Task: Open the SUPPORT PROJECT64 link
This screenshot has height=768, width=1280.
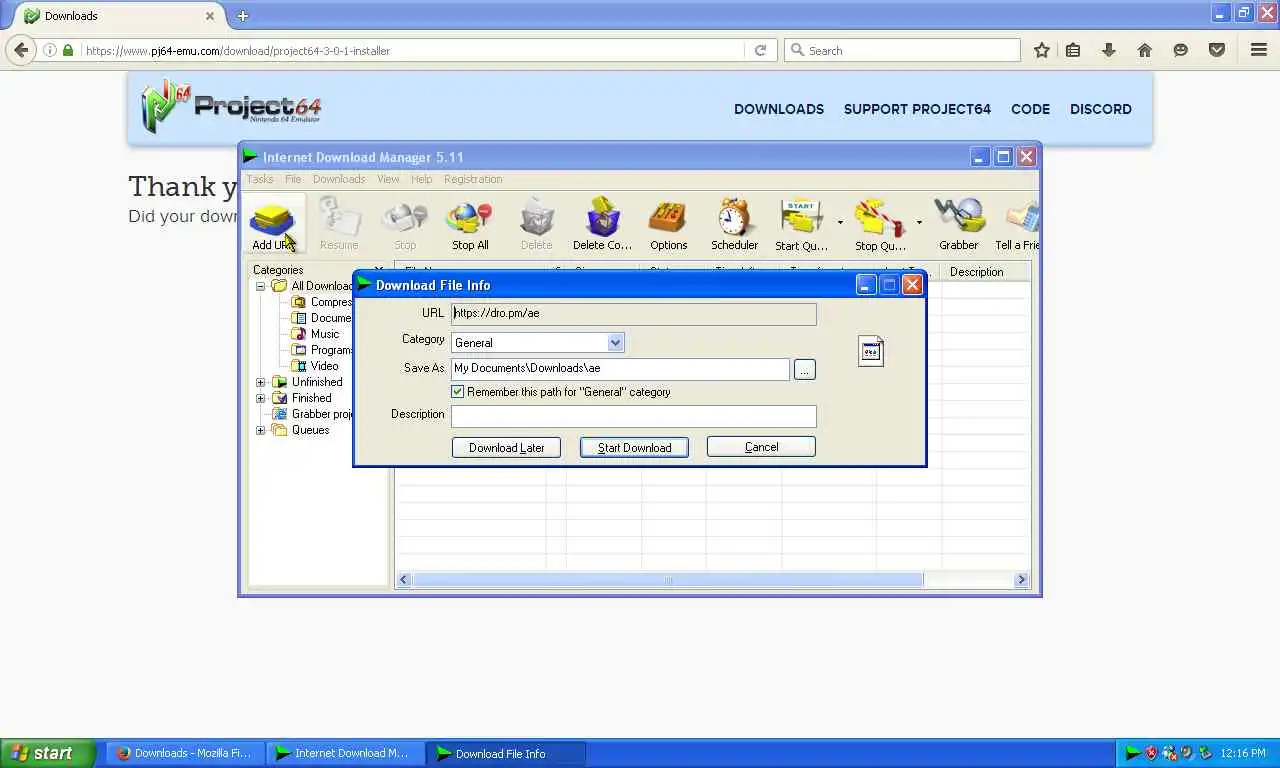Action: pyautogui.click(x=917, y=109)
